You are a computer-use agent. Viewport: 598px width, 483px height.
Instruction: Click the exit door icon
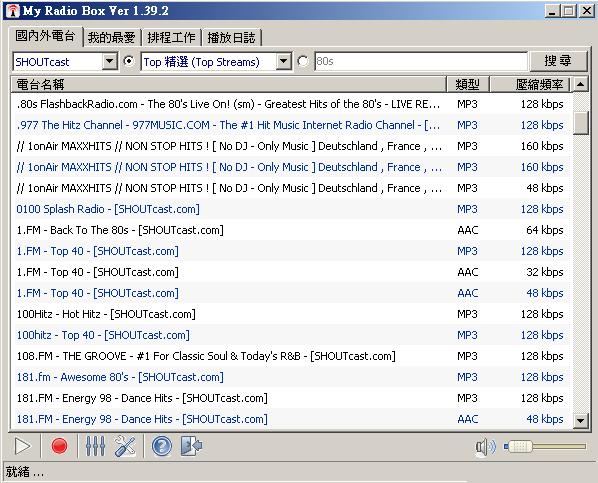191,446
